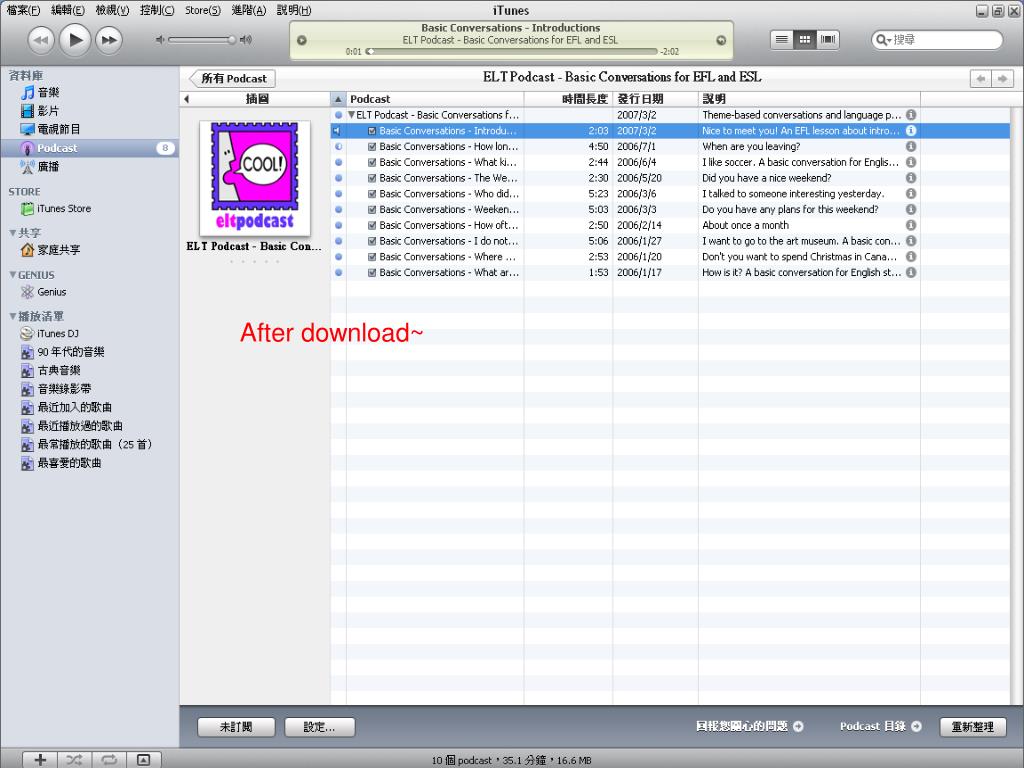
Task: Toggle shuffle at the bottom bar
Action: pyautogui.click(x=74, y=760)
